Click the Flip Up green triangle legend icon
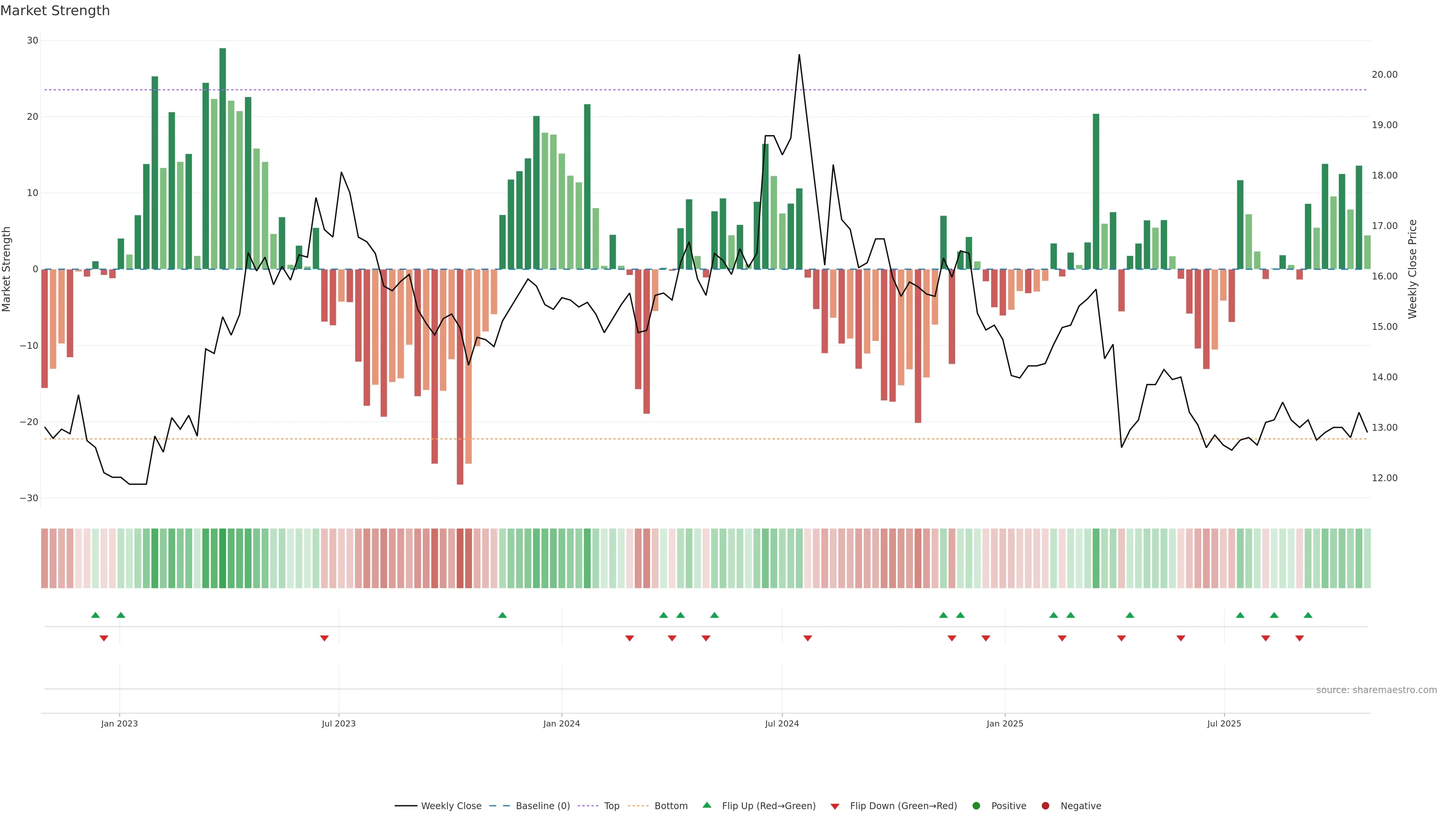This screenshot has width=1456, height=819. click(706, 805)
